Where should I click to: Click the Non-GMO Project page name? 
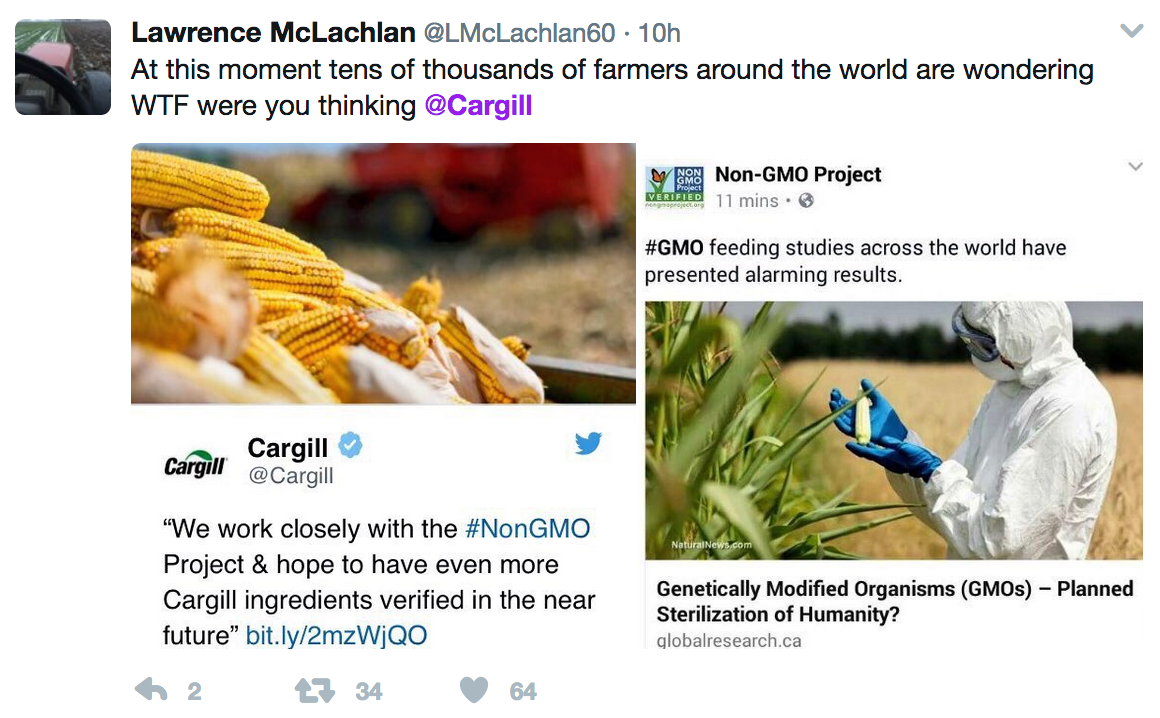(x=798, y=174)
